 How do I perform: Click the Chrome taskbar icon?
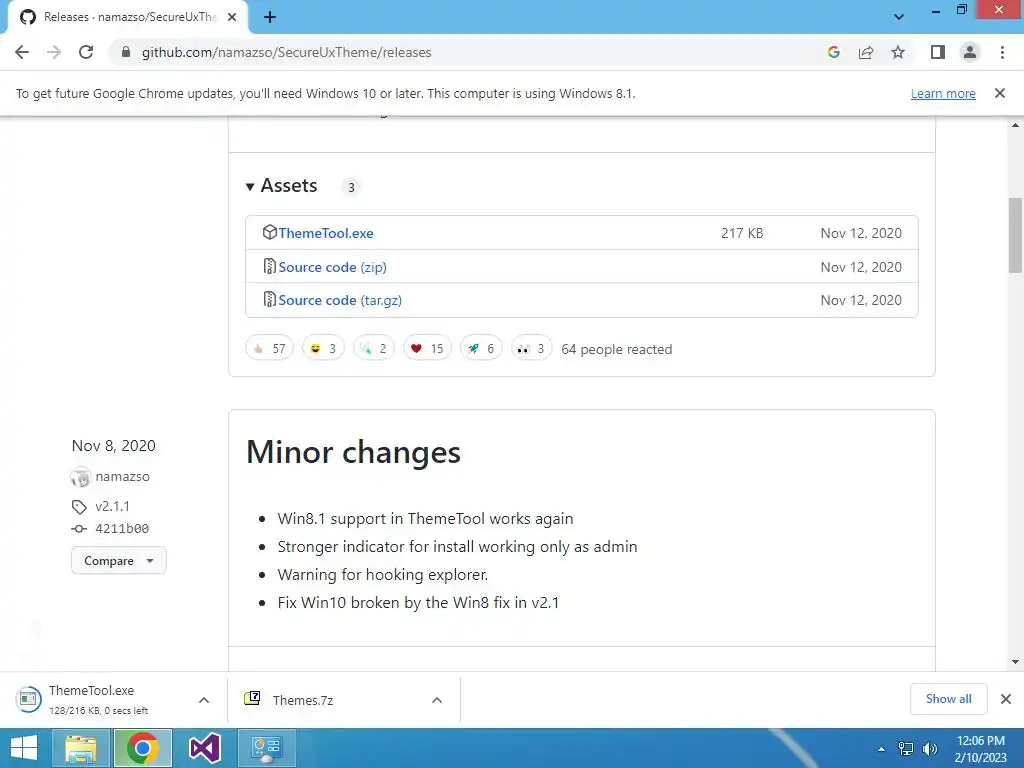coord(143,748)
